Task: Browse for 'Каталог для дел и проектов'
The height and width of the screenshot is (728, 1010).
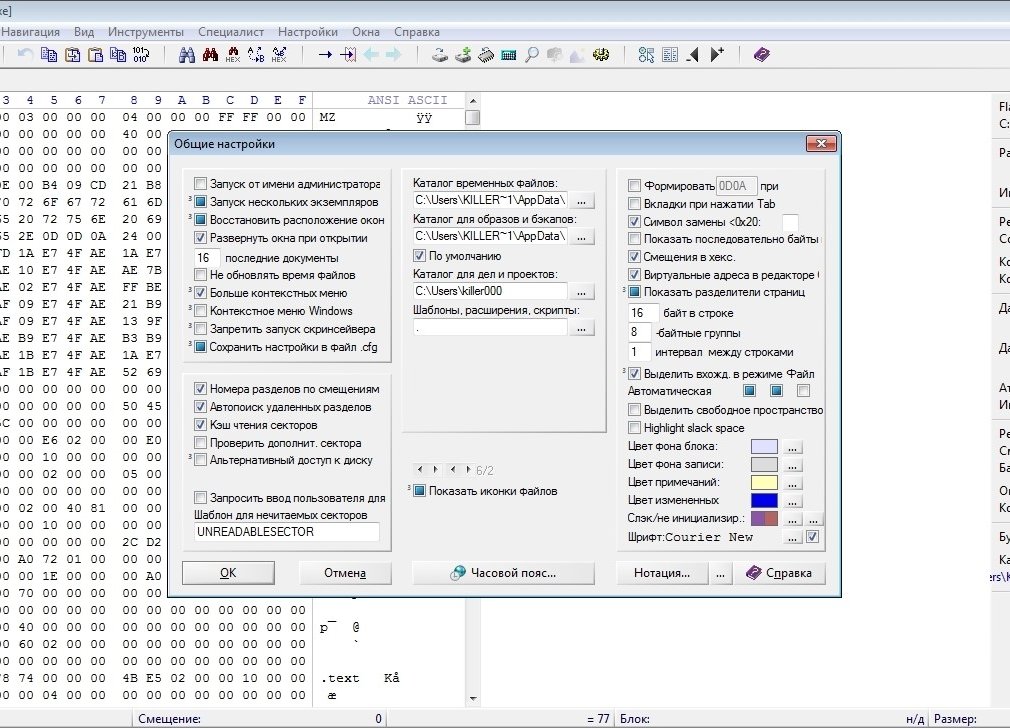Action: click(x=582, y=292)
